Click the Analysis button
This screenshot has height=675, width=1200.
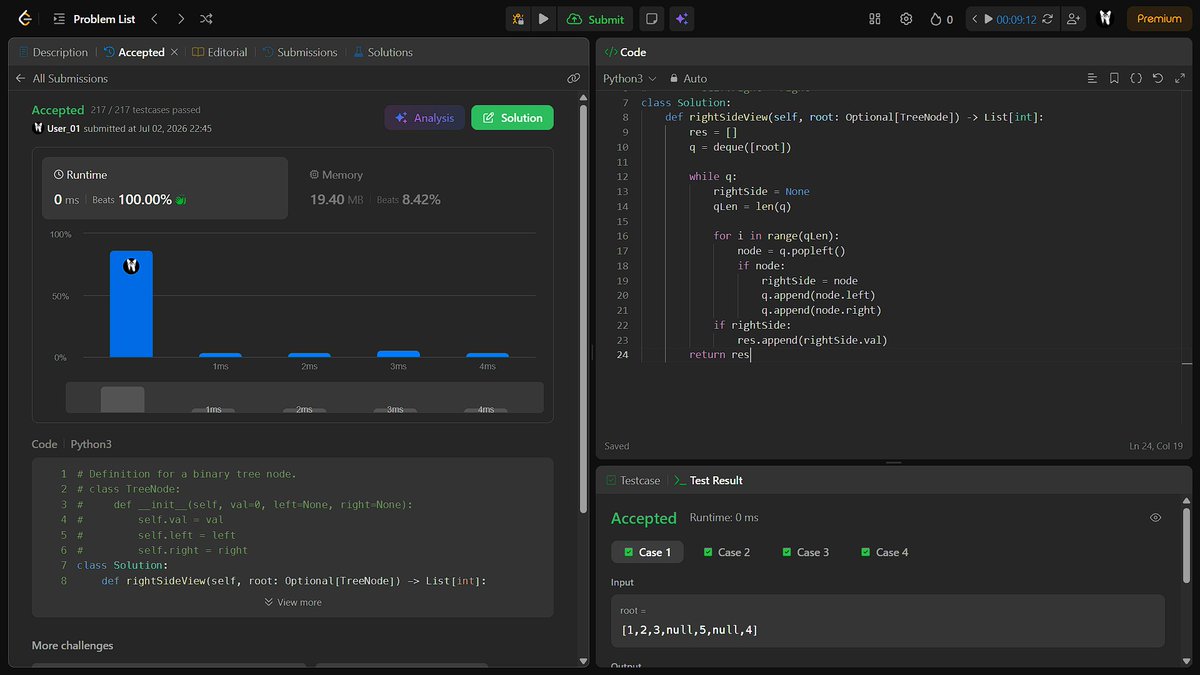[x=425, y=118]
